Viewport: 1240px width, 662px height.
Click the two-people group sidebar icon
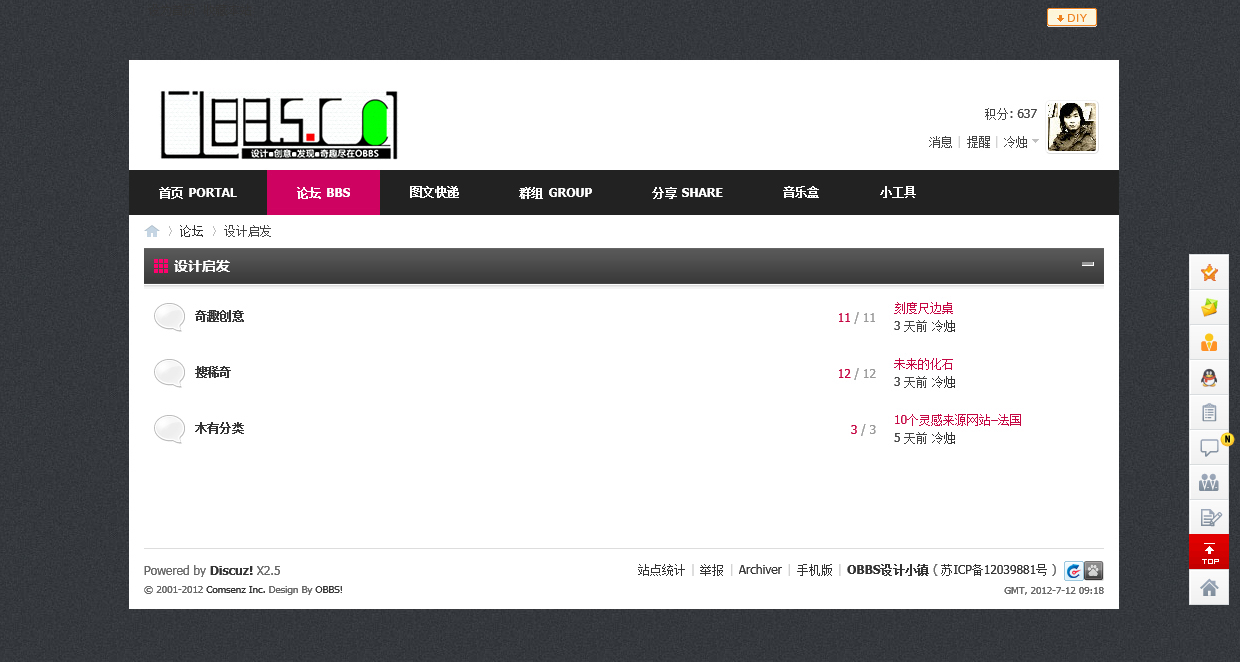pyautogui.click(x=1209, y=482)
